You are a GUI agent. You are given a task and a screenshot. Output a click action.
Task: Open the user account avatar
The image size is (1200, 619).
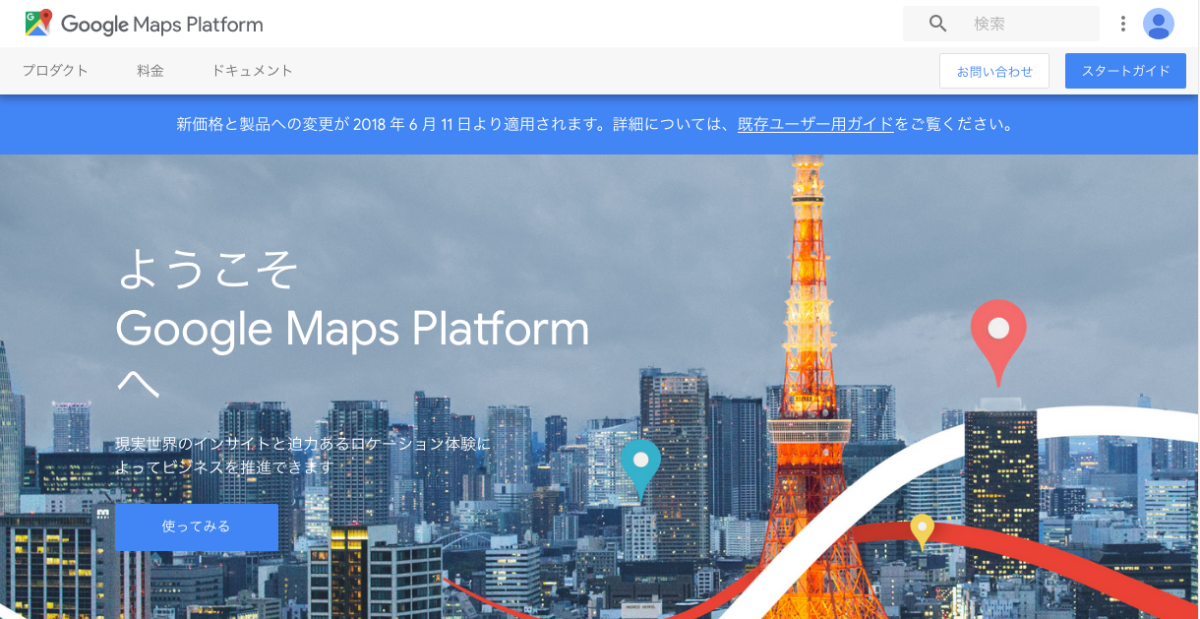pyautogui.click(x=1158, y=24)
